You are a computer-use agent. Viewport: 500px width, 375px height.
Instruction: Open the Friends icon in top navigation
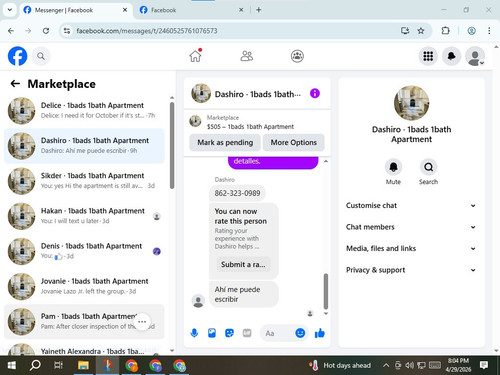pos(247,56)
